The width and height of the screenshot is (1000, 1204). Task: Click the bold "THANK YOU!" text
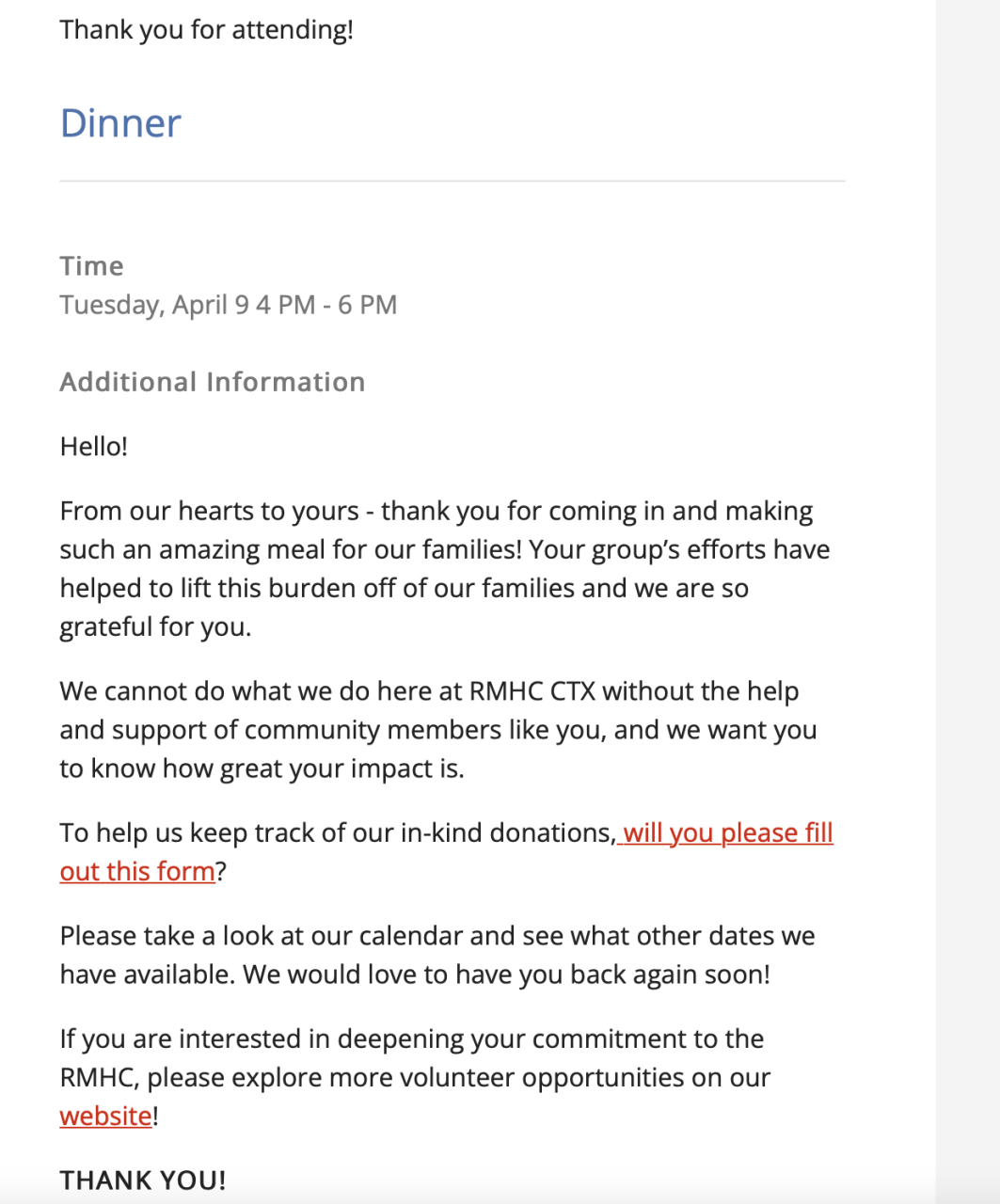click(x=143, y=1180)
